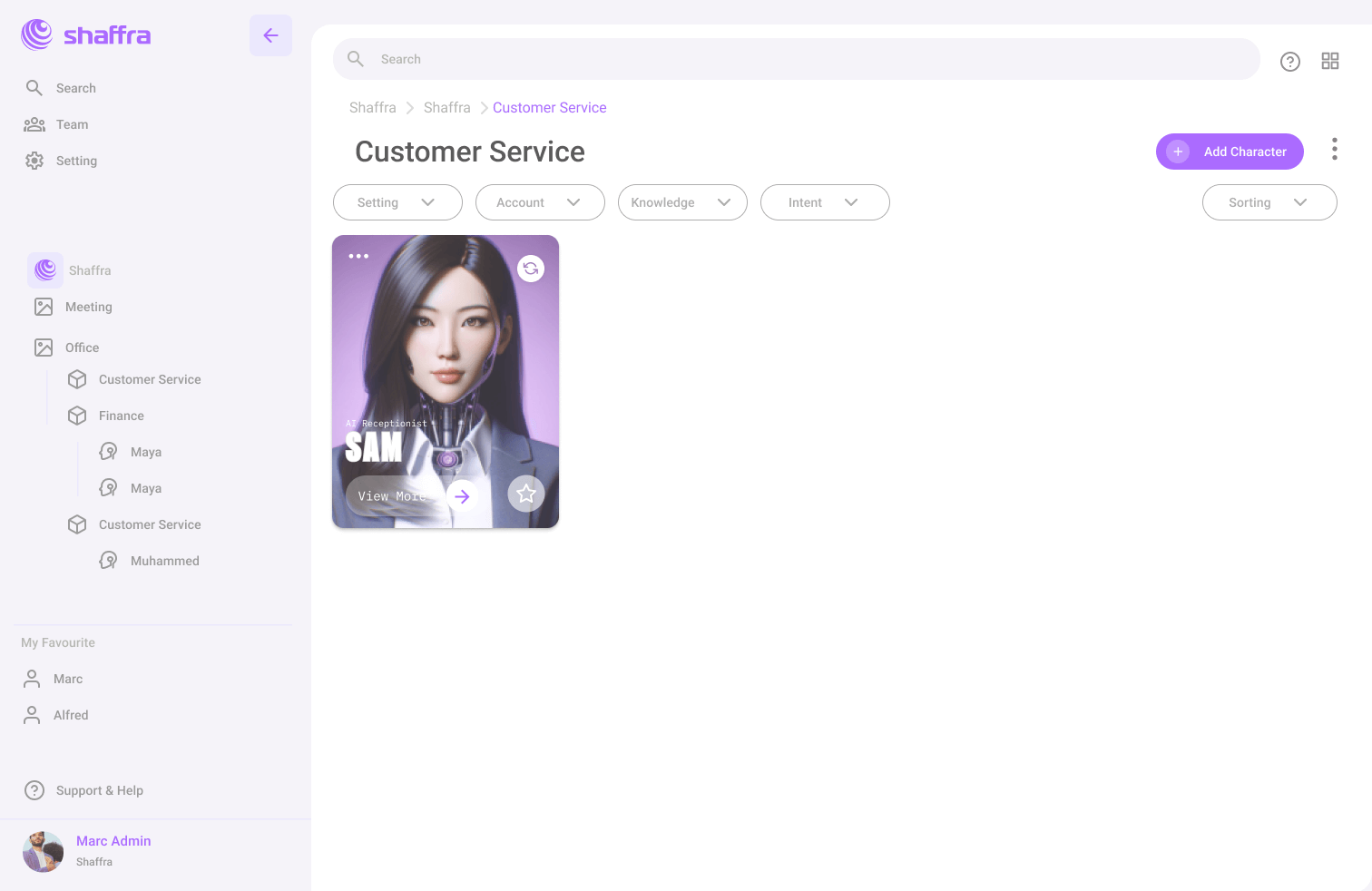1372x891 pixels.
Task: Toggle favorite star on SAM card
Action: [x=525, y=494]
